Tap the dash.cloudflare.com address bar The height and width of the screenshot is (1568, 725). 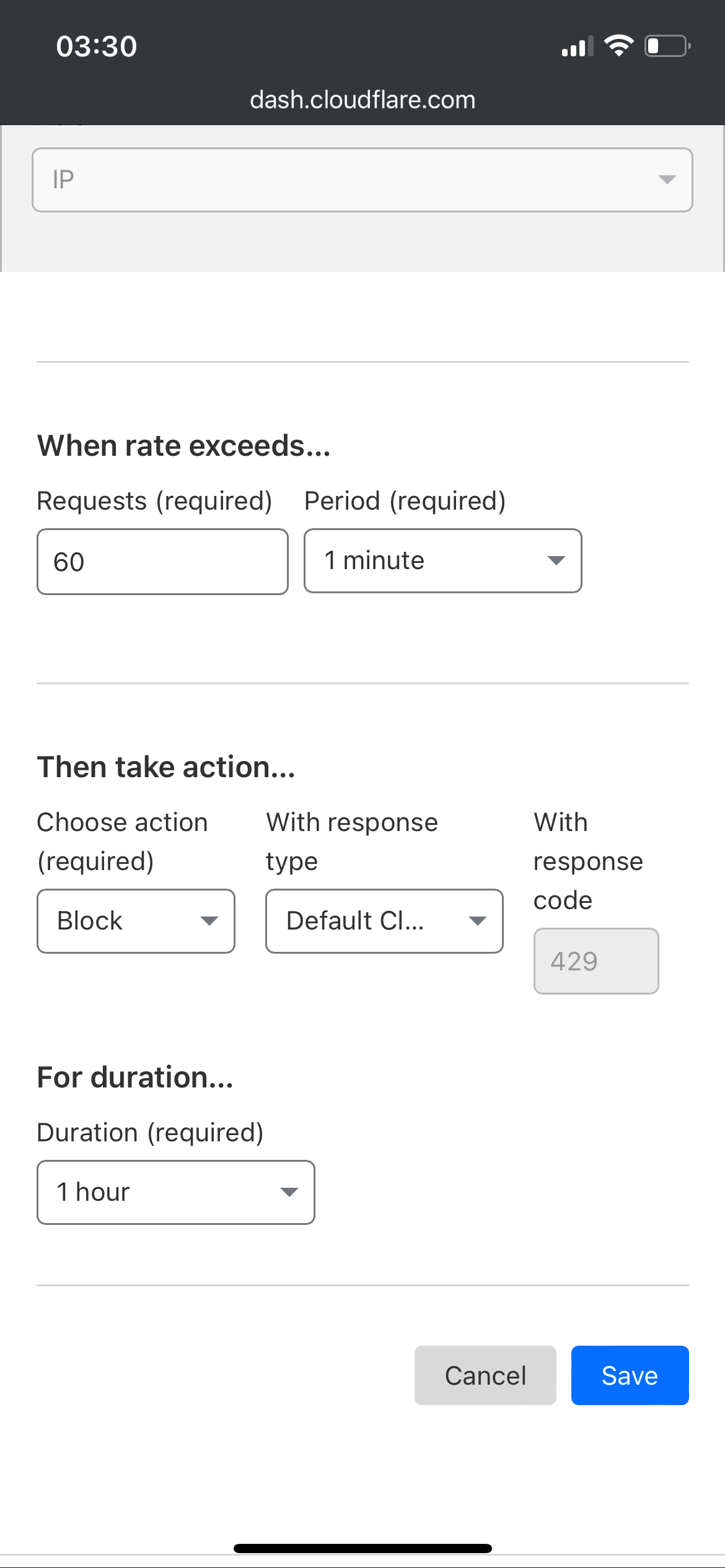pos(362,100)
